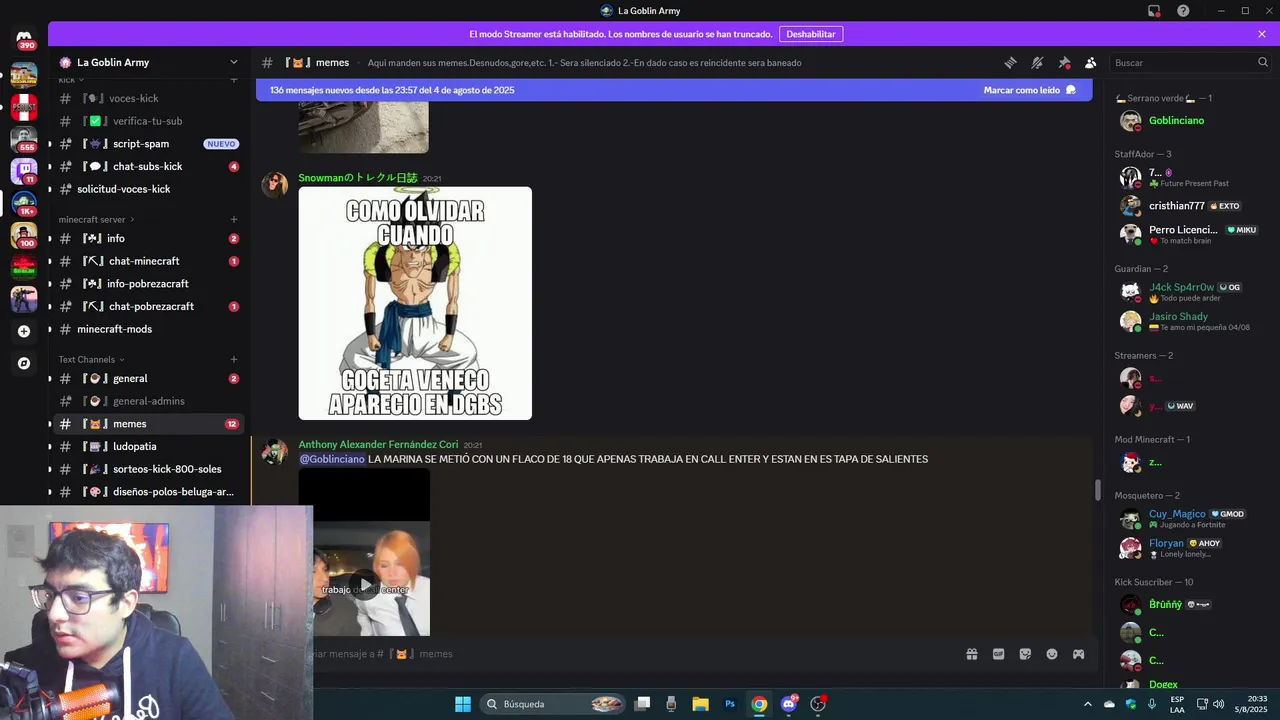Viewport: 1280px width, 720px height.
Task: Open the info channel
Action: [148, 239]
